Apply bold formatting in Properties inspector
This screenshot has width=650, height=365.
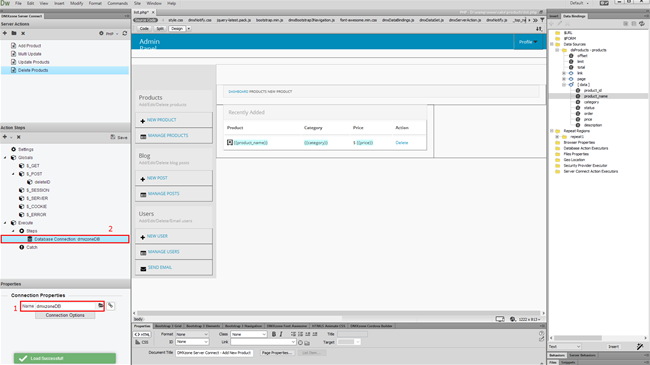click(x=274, y=334)
